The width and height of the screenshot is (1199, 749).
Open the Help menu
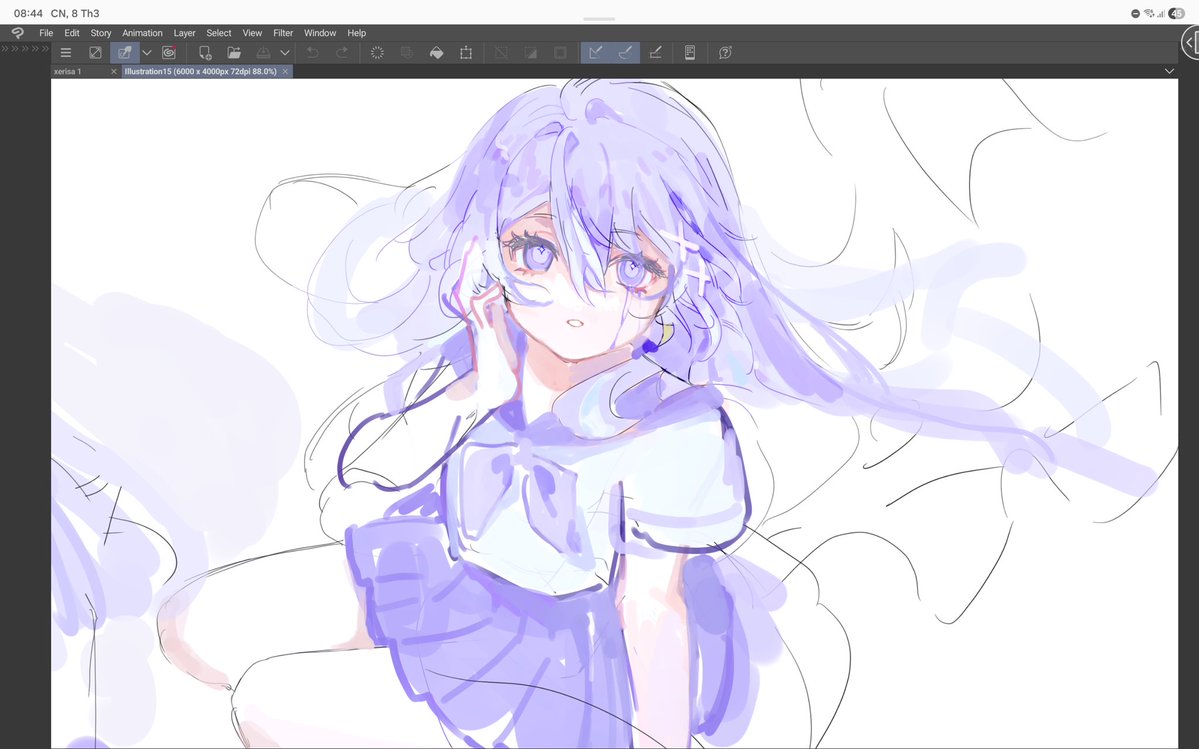pyautogui.click(x=356, y=33)
